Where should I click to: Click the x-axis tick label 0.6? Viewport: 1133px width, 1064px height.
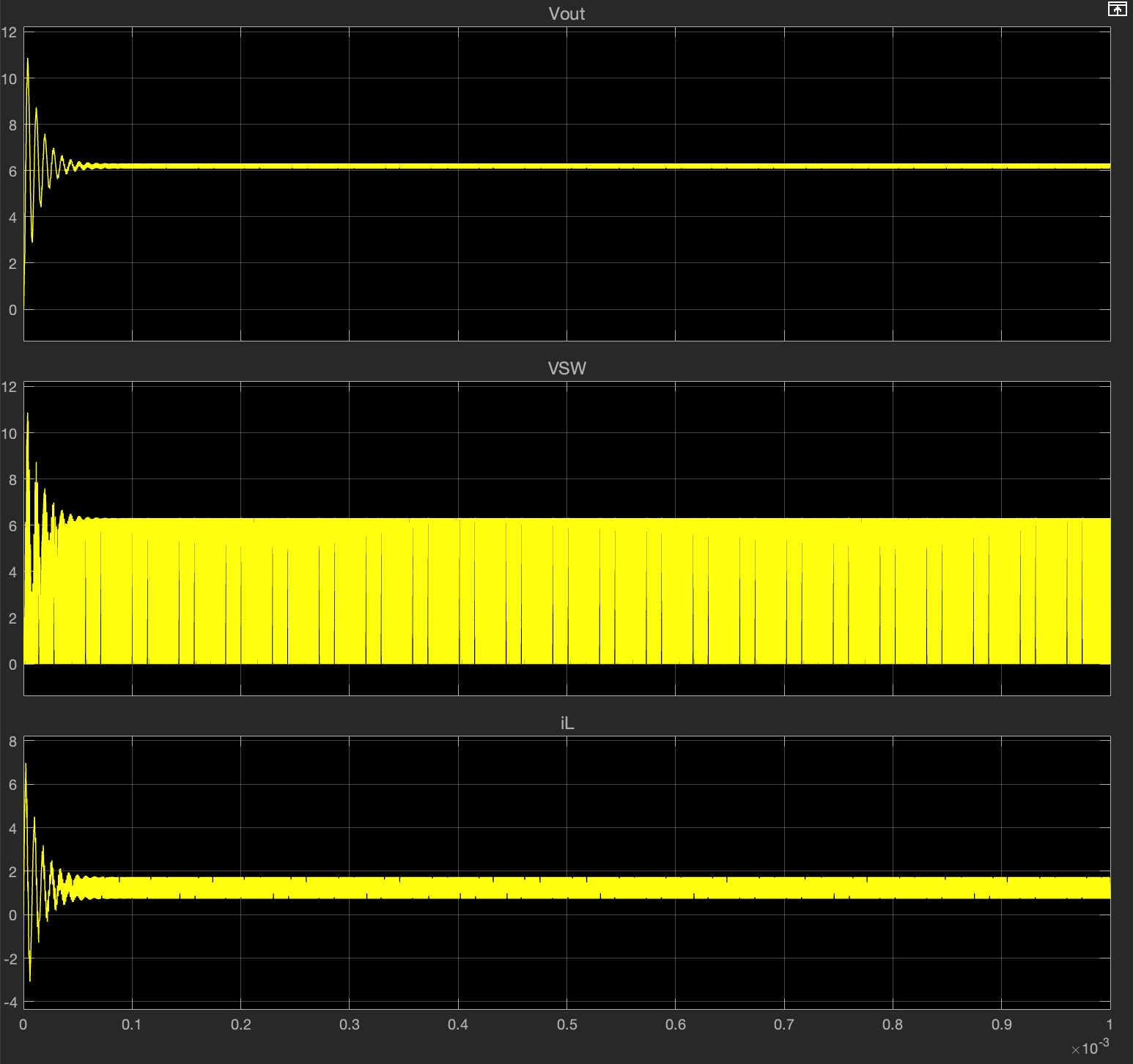(x=676, y=1024)
